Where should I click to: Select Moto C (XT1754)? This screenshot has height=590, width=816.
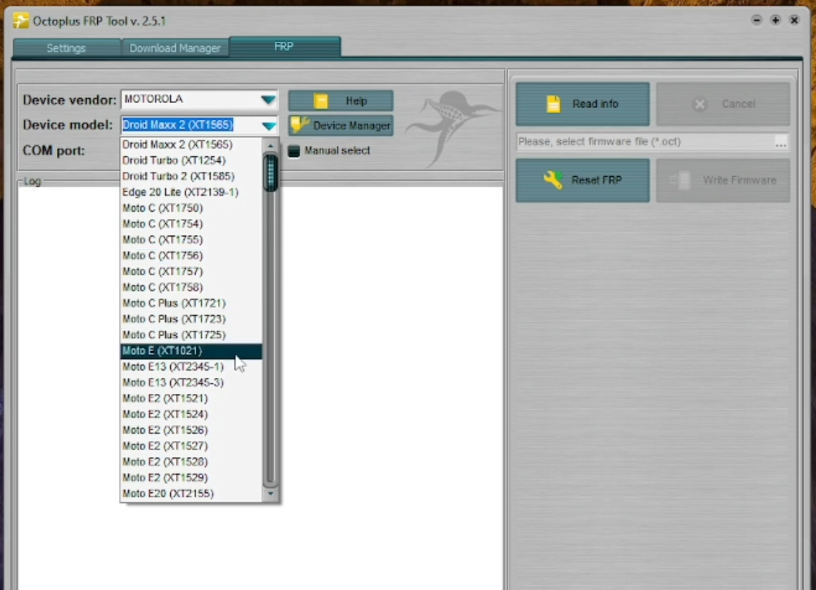point(191,224)
